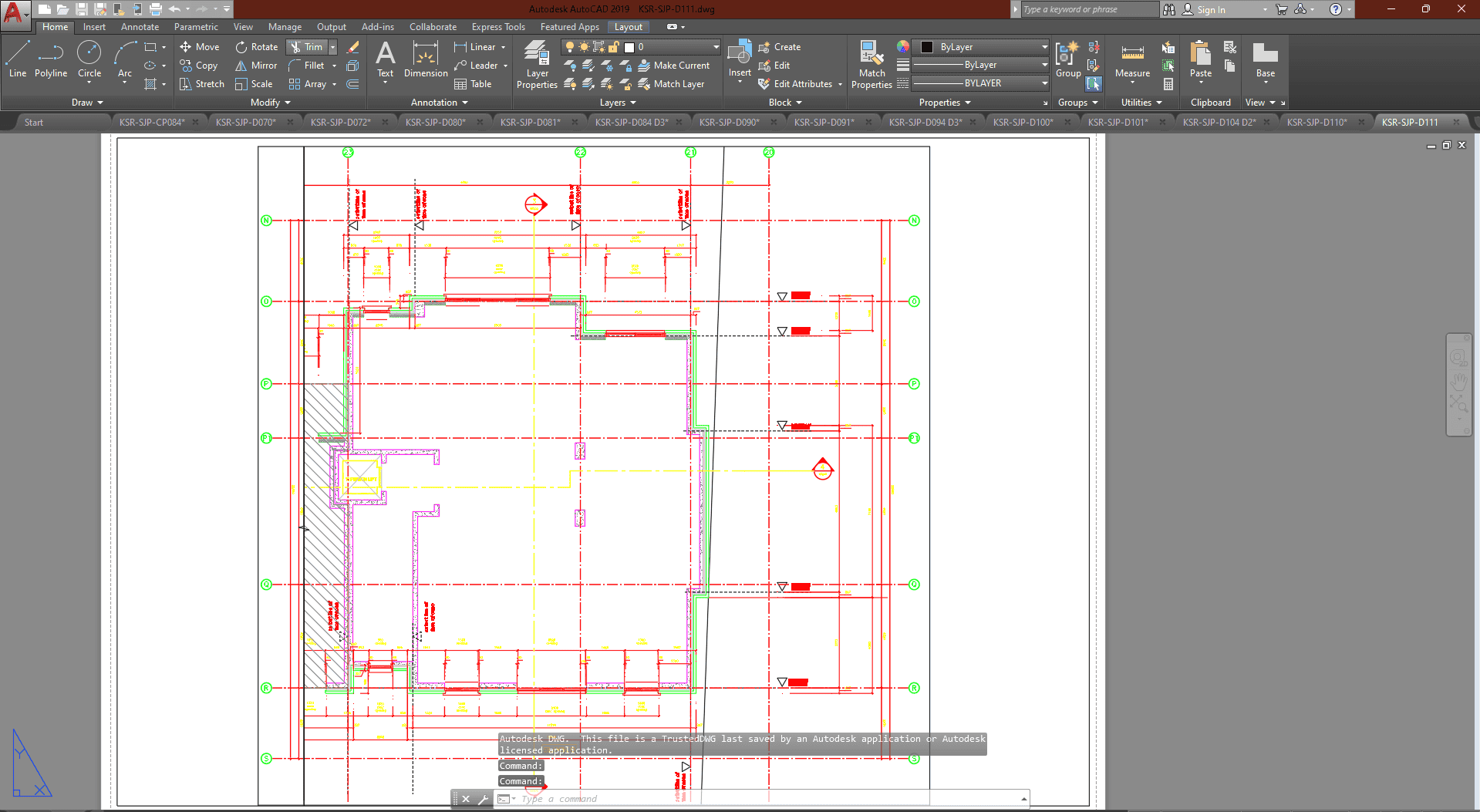Click the Erase tool icon
The height and width of the screenshot is (812, 1480).
[353, 47]
